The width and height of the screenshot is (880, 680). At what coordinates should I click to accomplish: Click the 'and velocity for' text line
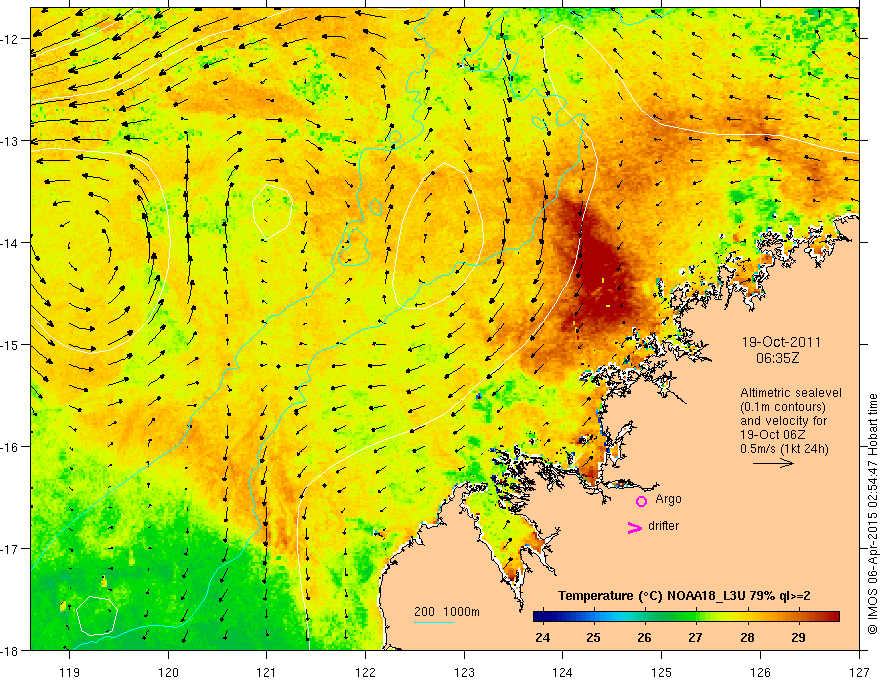(x=783, y=421)
